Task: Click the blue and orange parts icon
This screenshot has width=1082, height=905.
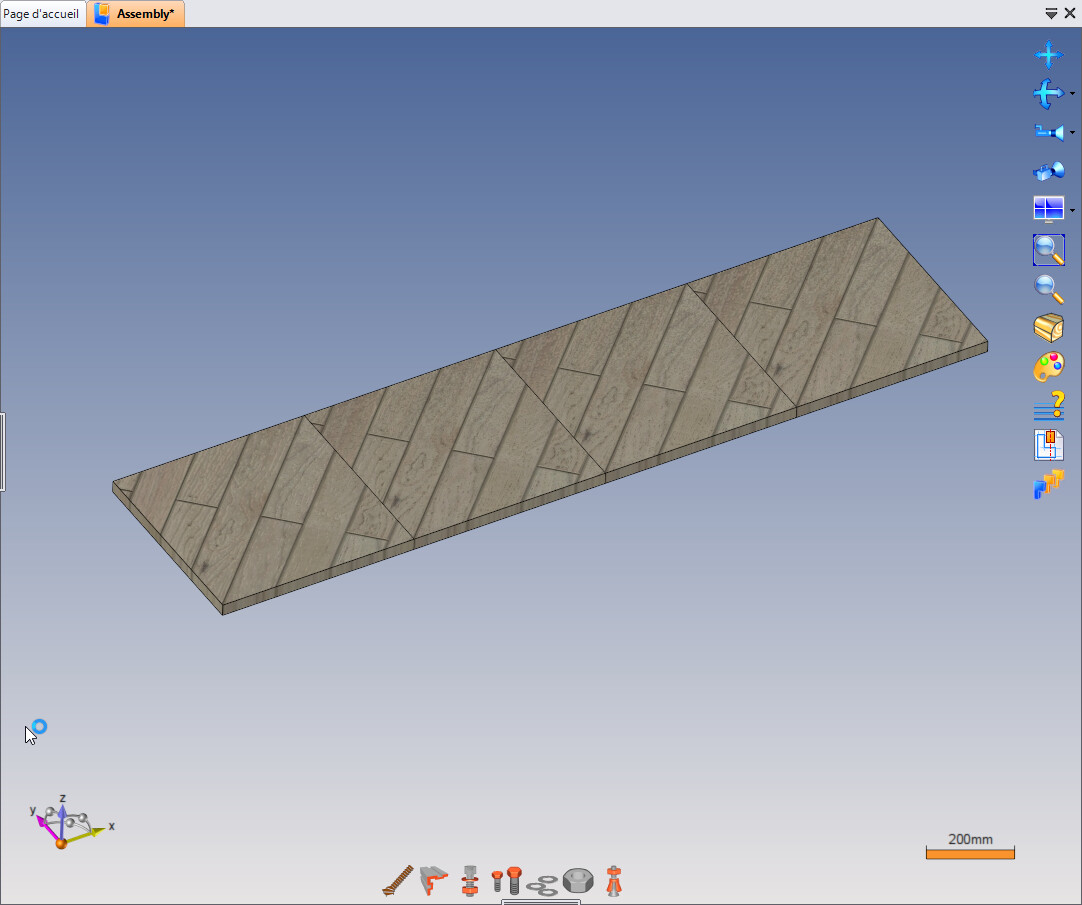Action: coord(1049,484)
